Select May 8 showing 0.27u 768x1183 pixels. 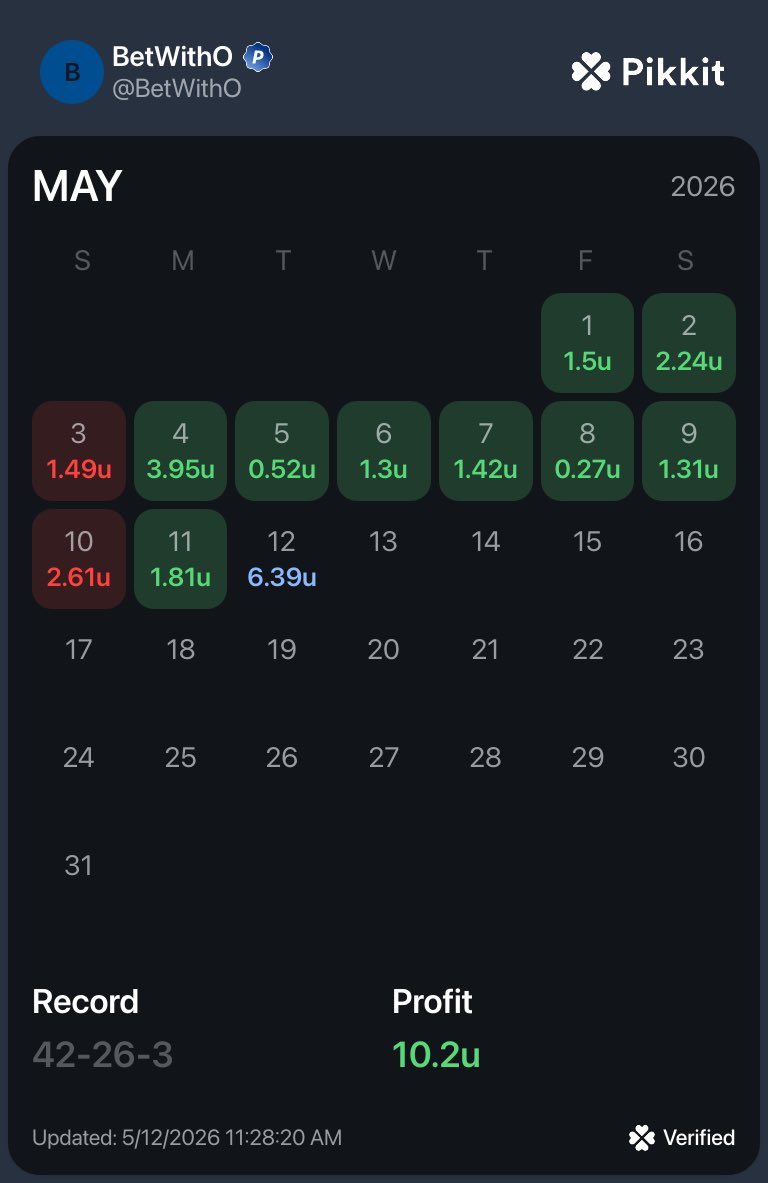point(587,450)
